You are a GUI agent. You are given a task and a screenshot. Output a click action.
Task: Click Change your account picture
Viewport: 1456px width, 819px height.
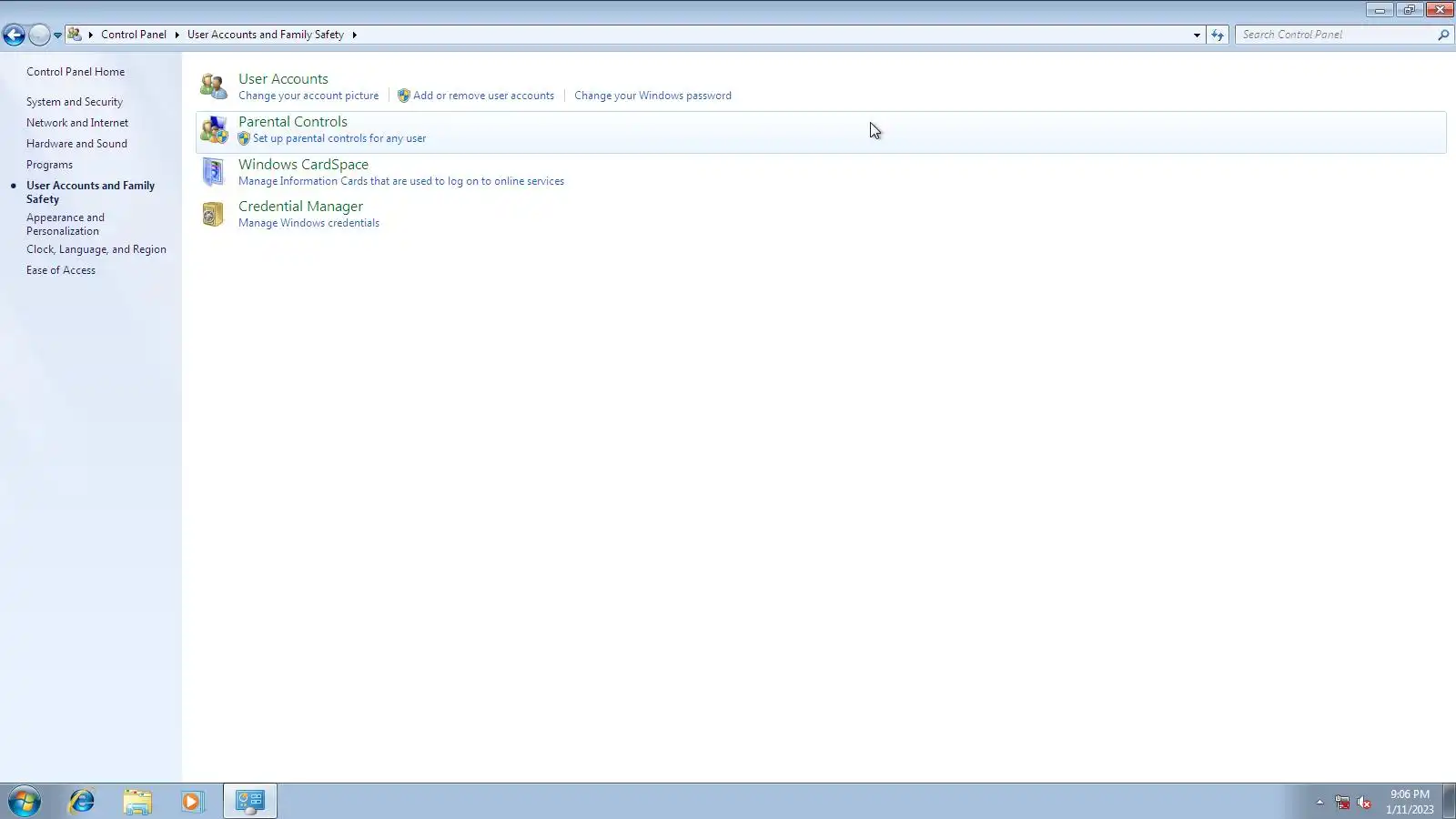[x=308, y=96]
